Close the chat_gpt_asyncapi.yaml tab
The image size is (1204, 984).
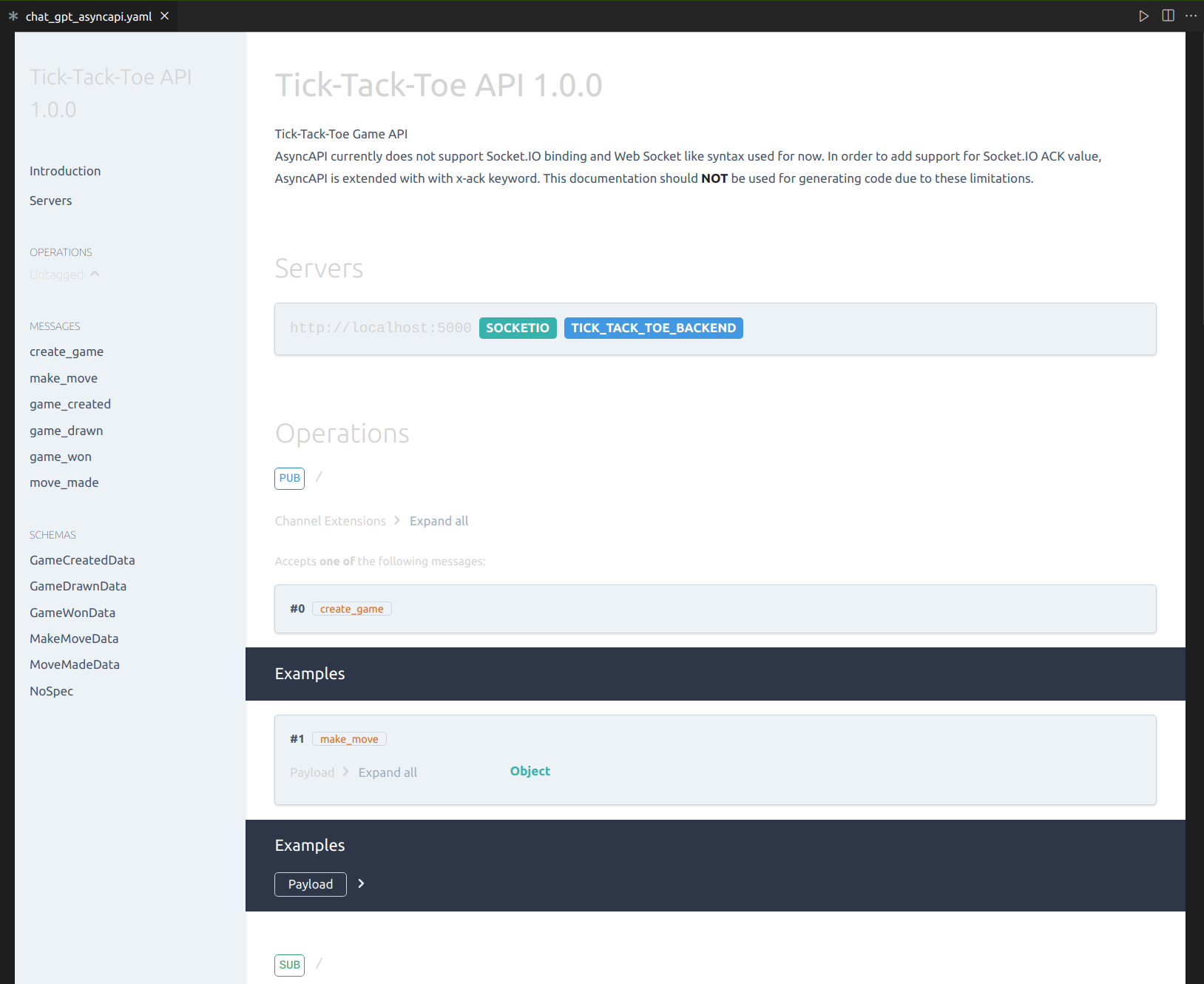165,16
